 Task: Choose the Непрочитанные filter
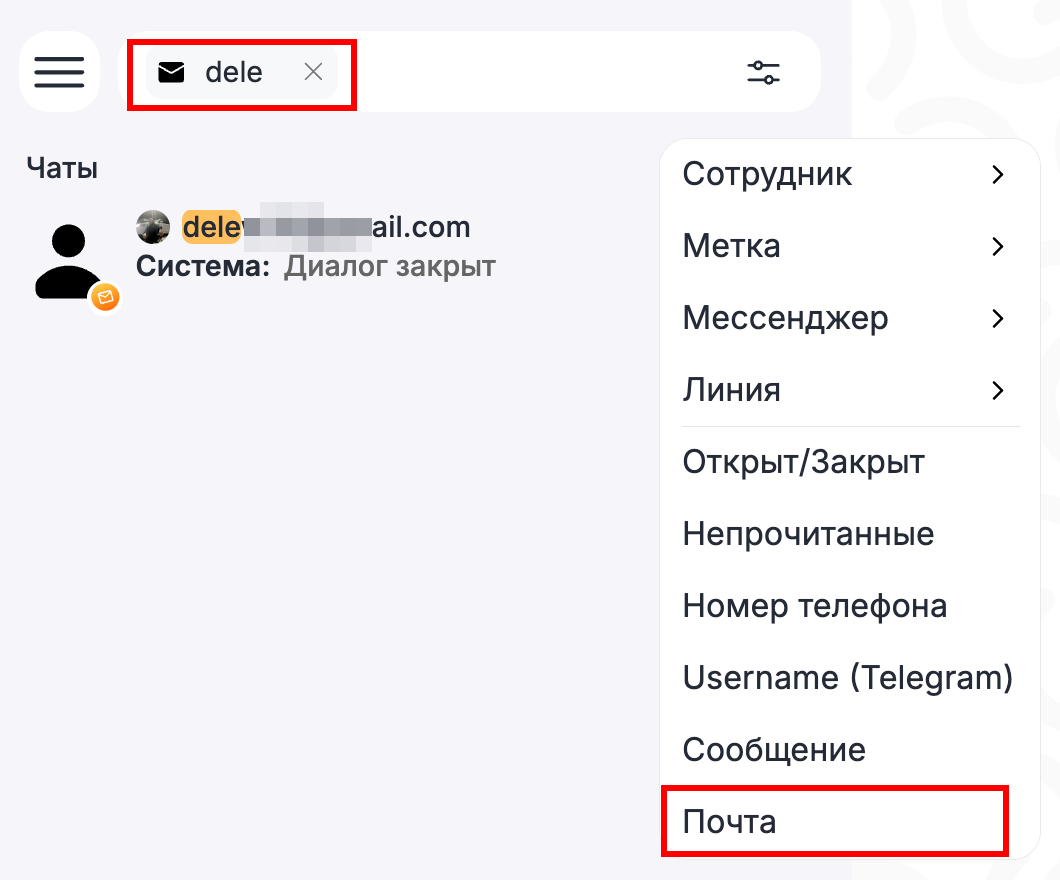click(x=808, y=534)
